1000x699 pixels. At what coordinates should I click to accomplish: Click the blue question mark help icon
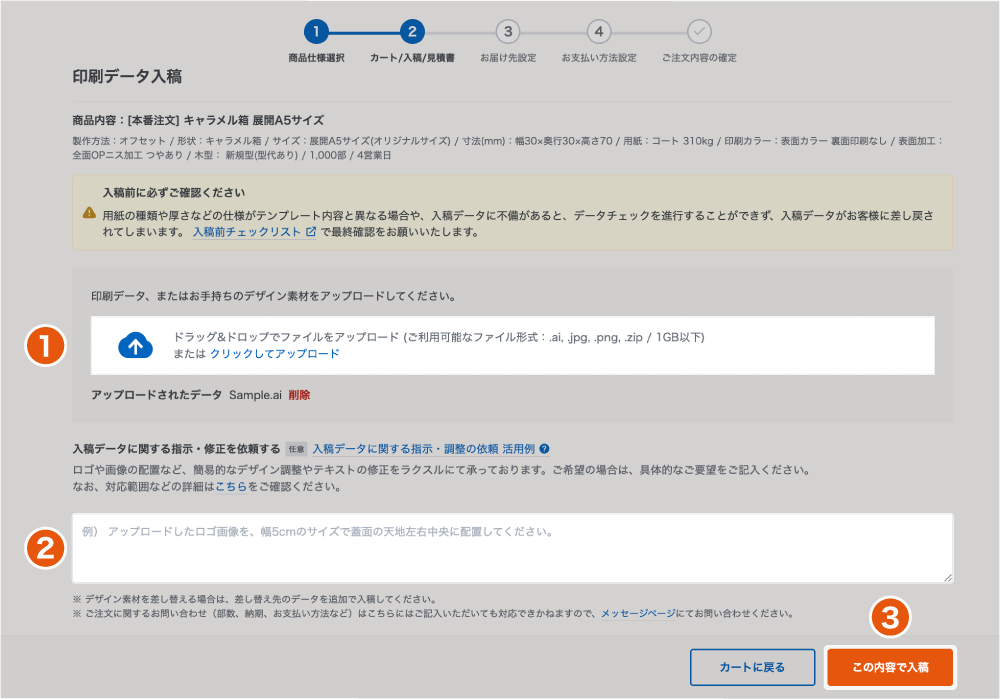tap(544, 449)
